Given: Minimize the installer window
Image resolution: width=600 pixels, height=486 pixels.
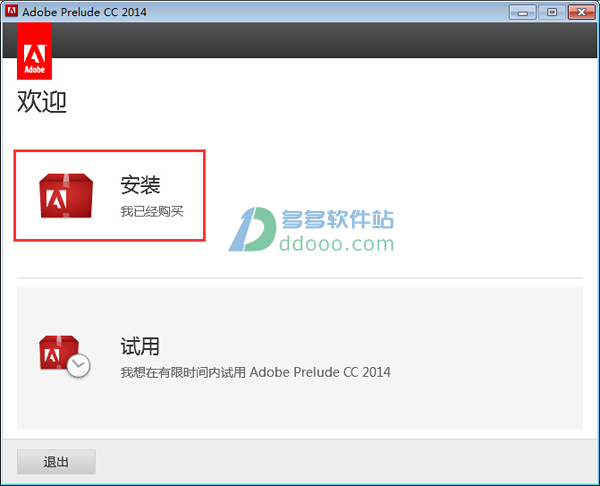Looking at the screenshot, I should pos(522,12).
